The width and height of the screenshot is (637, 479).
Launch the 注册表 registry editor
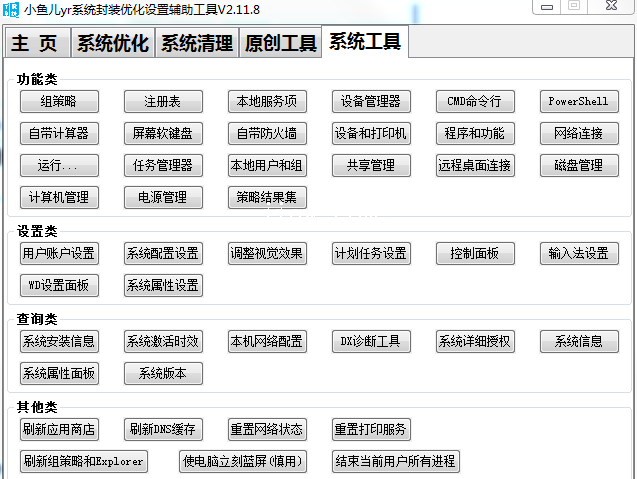pos(163,102)
